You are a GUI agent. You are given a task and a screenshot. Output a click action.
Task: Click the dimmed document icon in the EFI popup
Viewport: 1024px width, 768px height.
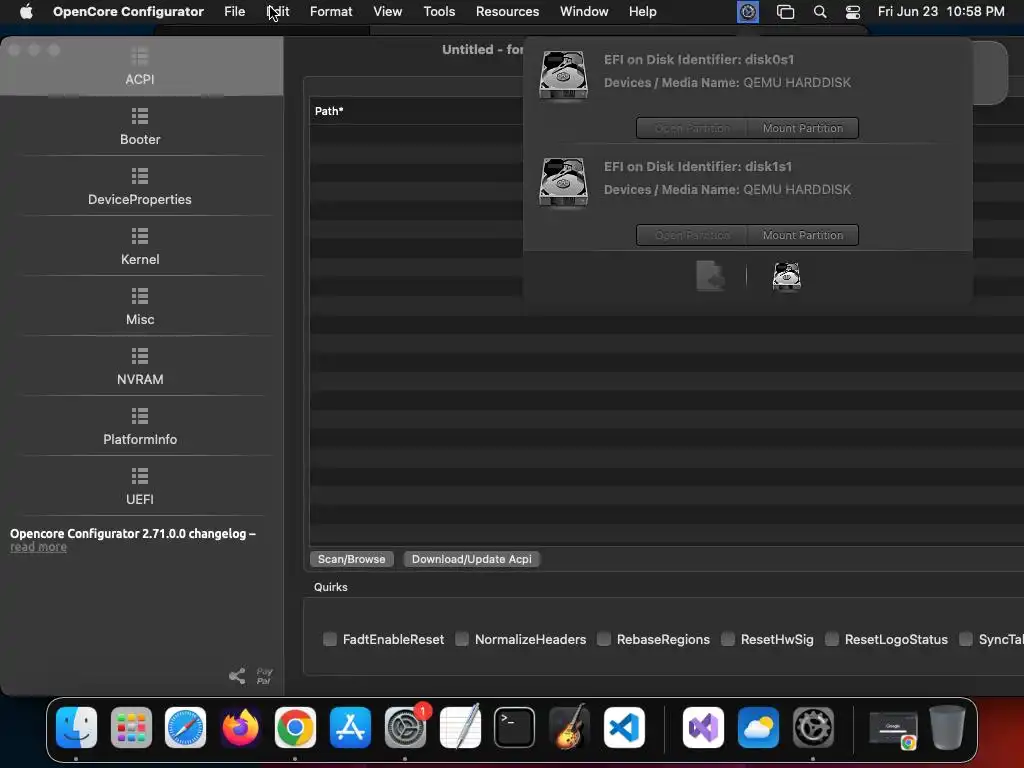pyautogui.click(x=710, y=276)
